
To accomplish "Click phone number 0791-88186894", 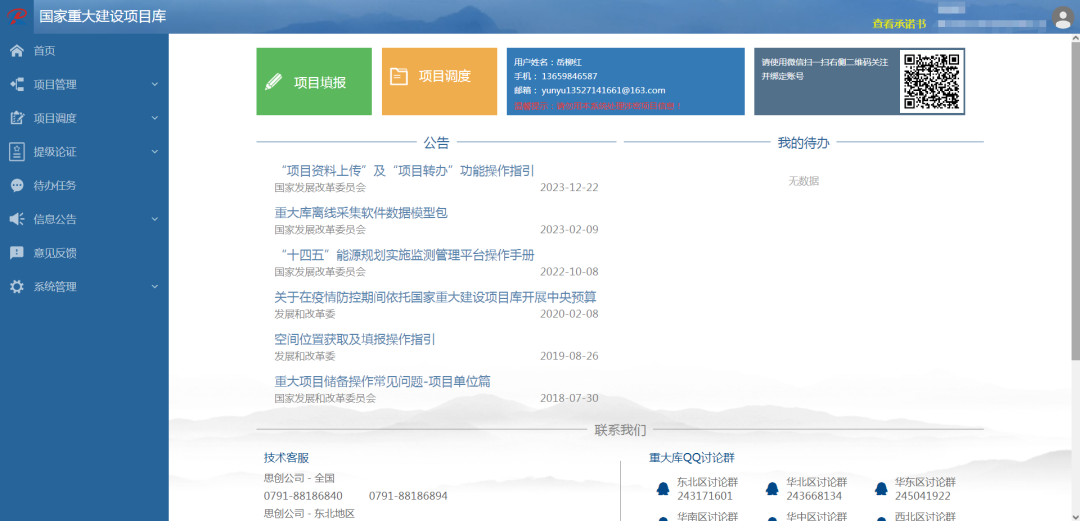I will pos(408,496).
